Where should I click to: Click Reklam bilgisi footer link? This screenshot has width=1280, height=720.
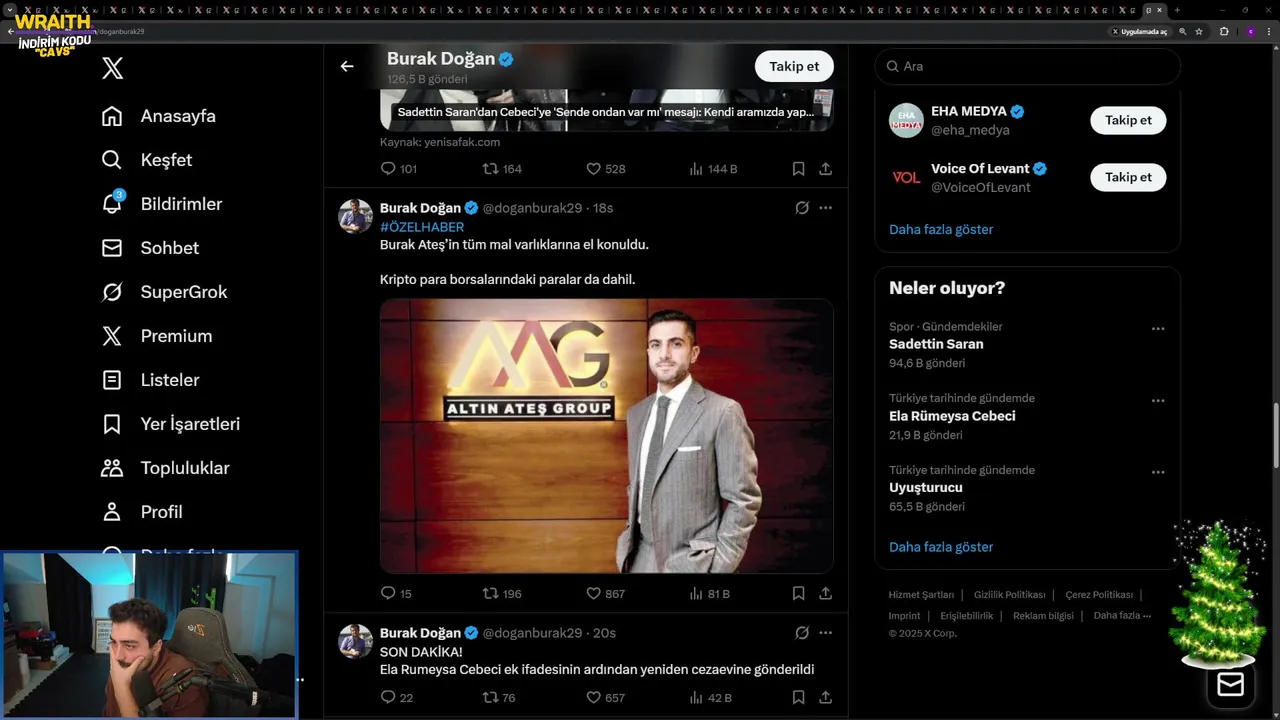click(x=1043, y=616)
